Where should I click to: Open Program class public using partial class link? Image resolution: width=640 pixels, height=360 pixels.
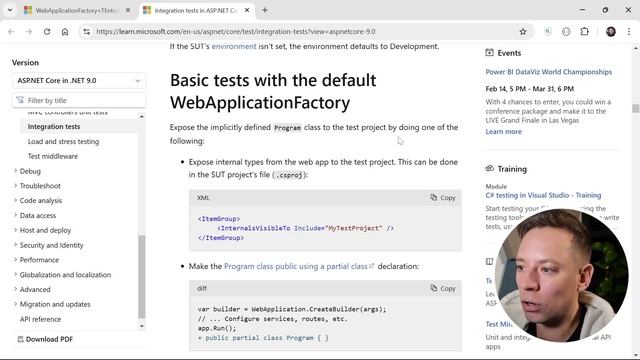click(299, 266)
